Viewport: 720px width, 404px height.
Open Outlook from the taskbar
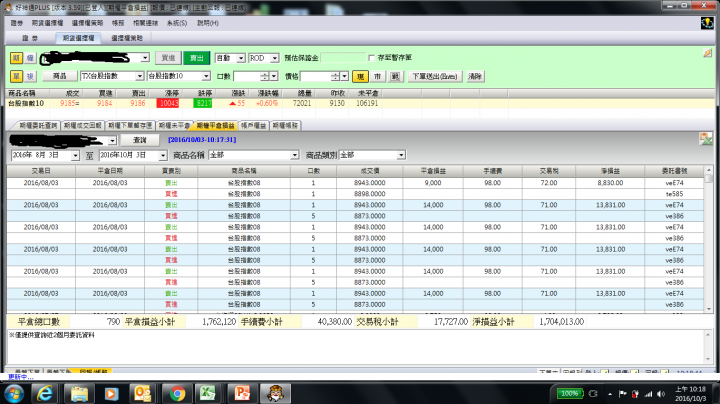(142, 393)
